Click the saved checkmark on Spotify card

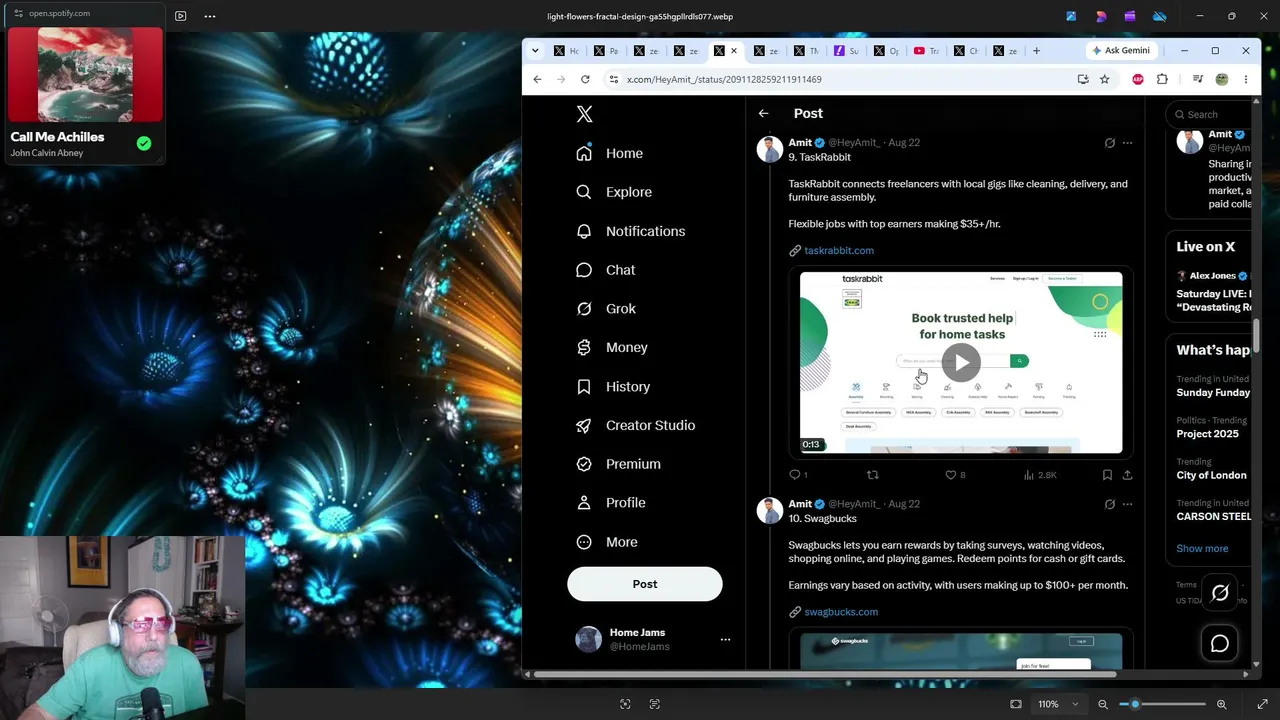pos(144,144)
